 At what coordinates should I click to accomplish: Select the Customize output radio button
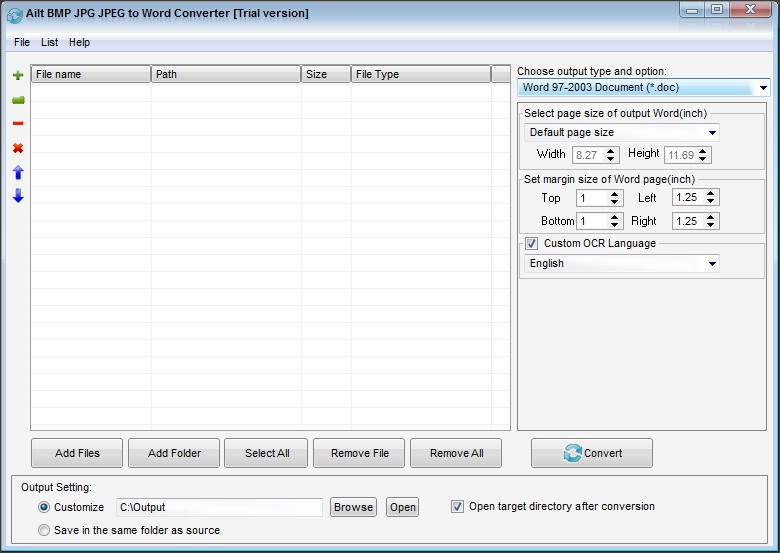(x=44, y=507)
